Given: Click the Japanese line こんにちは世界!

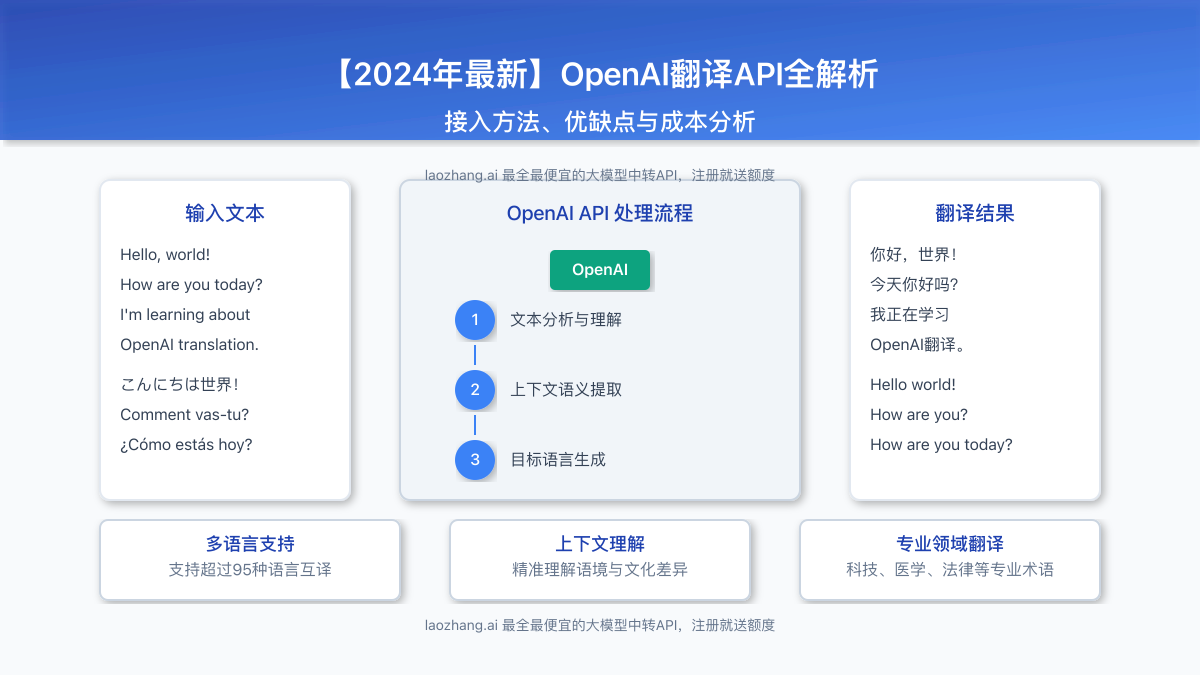Looking at the screenshot, I should pyautogui.click(x=179, y=385).
